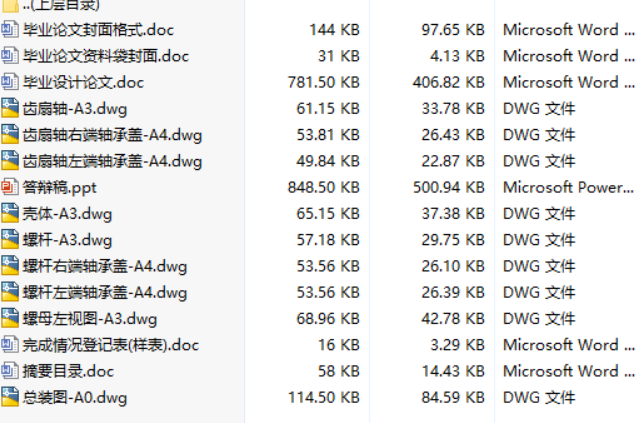Click the DWG icon for 螺杆-A3.dwg
This screenshot has width=643, height=423.
pyautogui.click(x=10, y=240)
